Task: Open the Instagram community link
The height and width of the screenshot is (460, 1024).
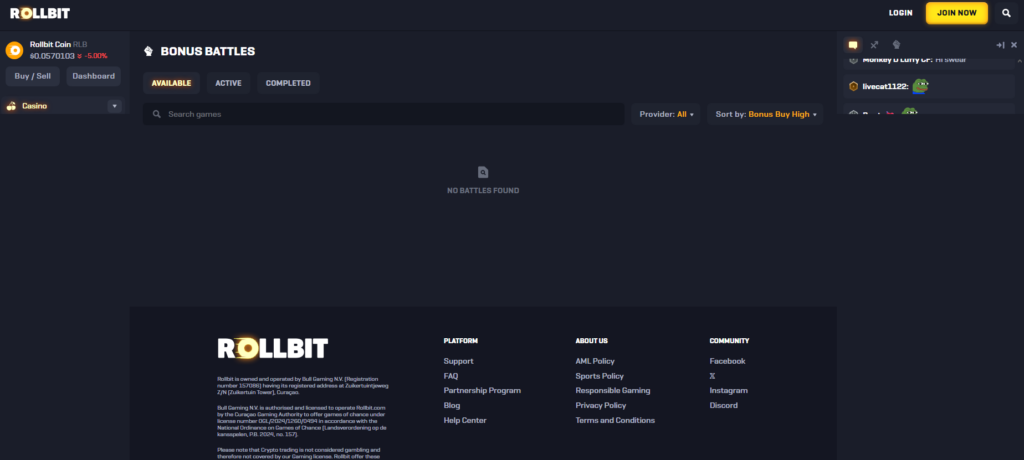Action: [x=729, y=391]
